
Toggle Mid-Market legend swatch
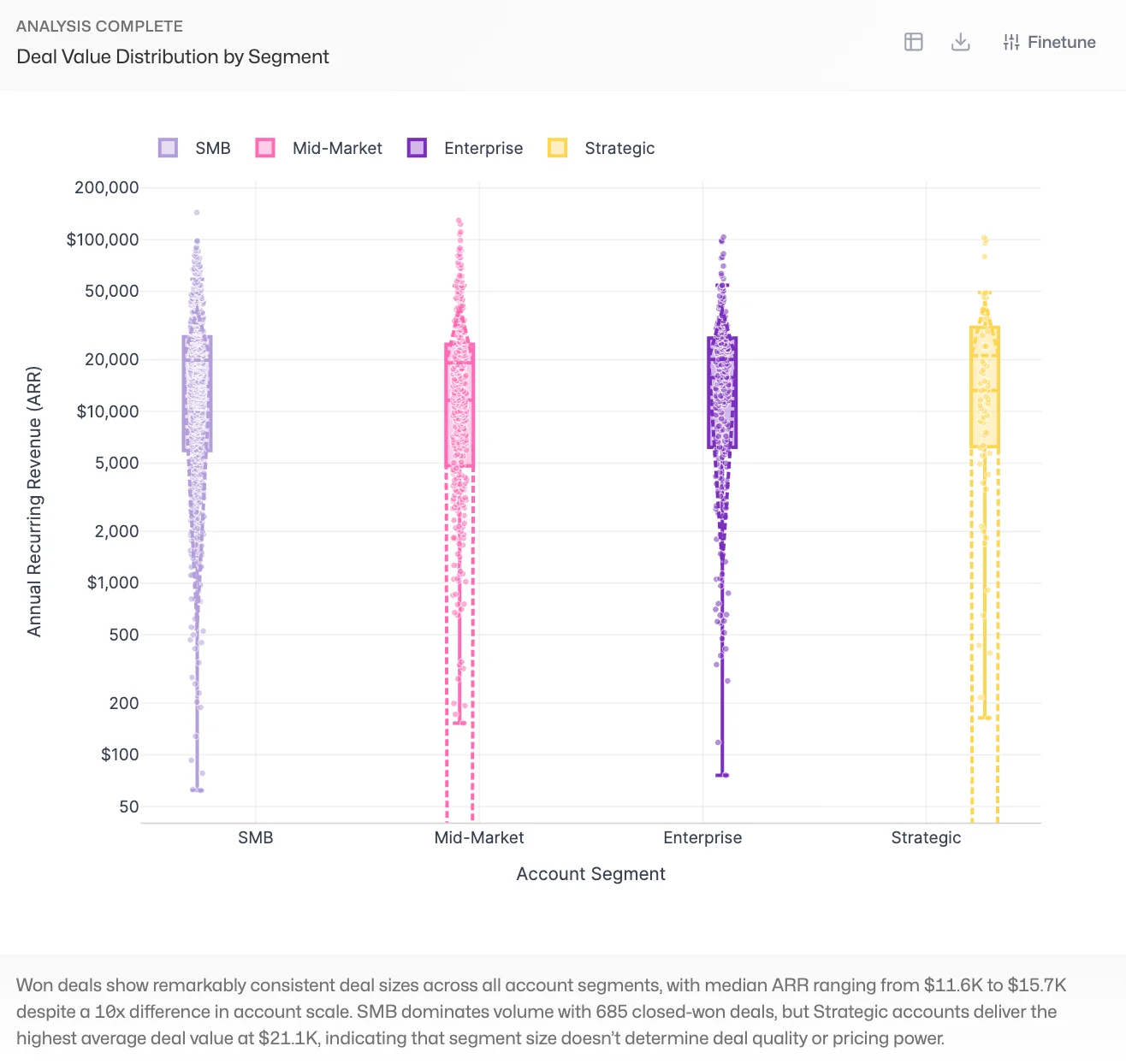click(x=265, y=148)
